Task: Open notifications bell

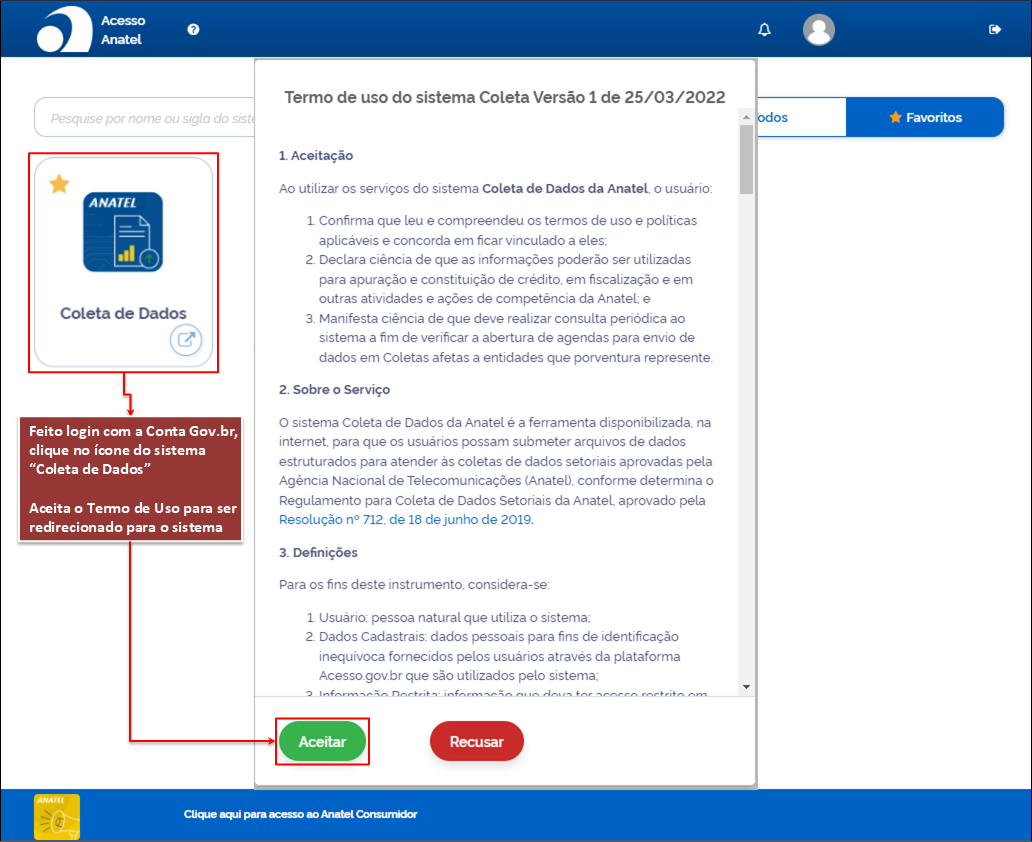Action: click(765, 30)
